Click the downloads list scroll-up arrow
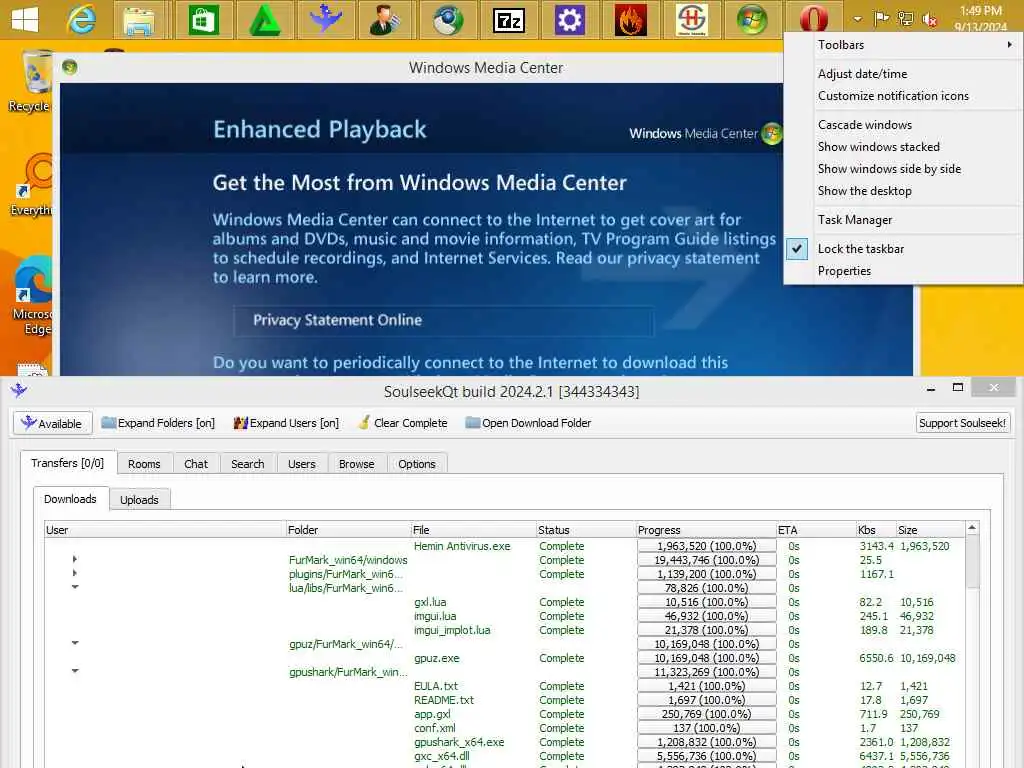Viewport: 1024px width, 768px height. pyautogui.click(x=972, y=528)
